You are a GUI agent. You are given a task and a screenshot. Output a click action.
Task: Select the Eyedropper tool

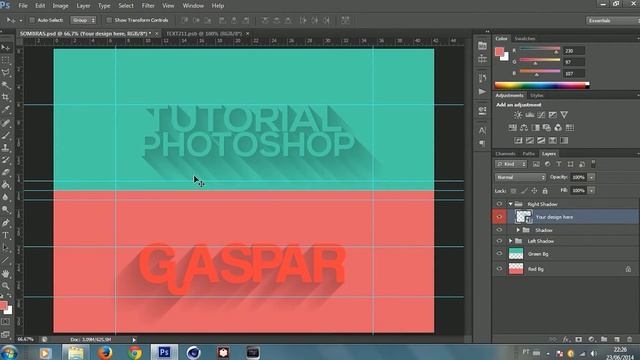point(5,109)
